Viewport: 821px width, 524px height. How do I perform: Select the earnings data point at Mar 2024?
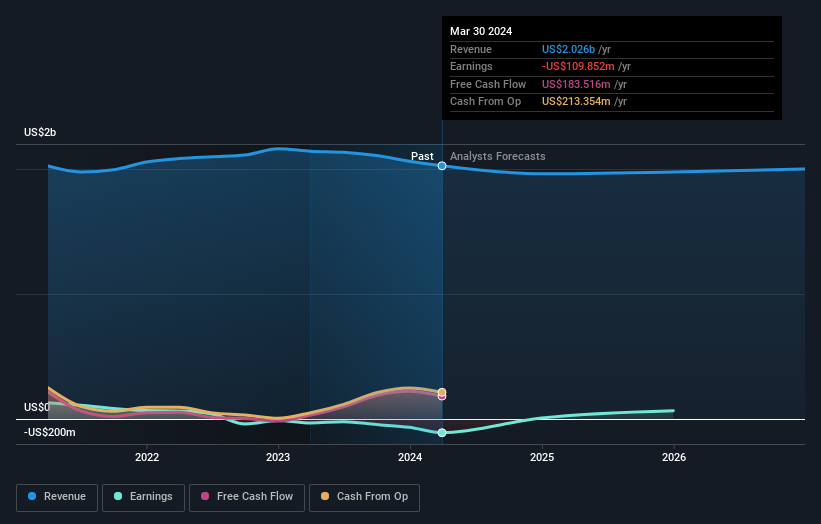point(442,433)
